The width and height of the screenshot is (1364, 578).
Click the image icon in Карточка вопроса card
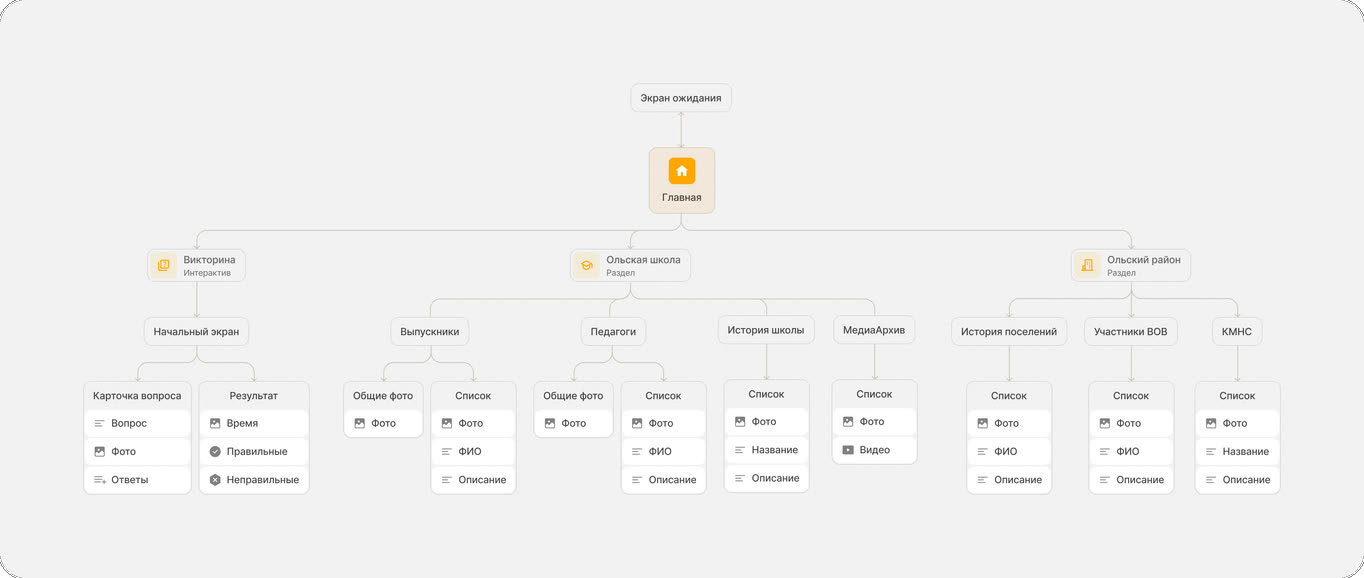[99, 451]
